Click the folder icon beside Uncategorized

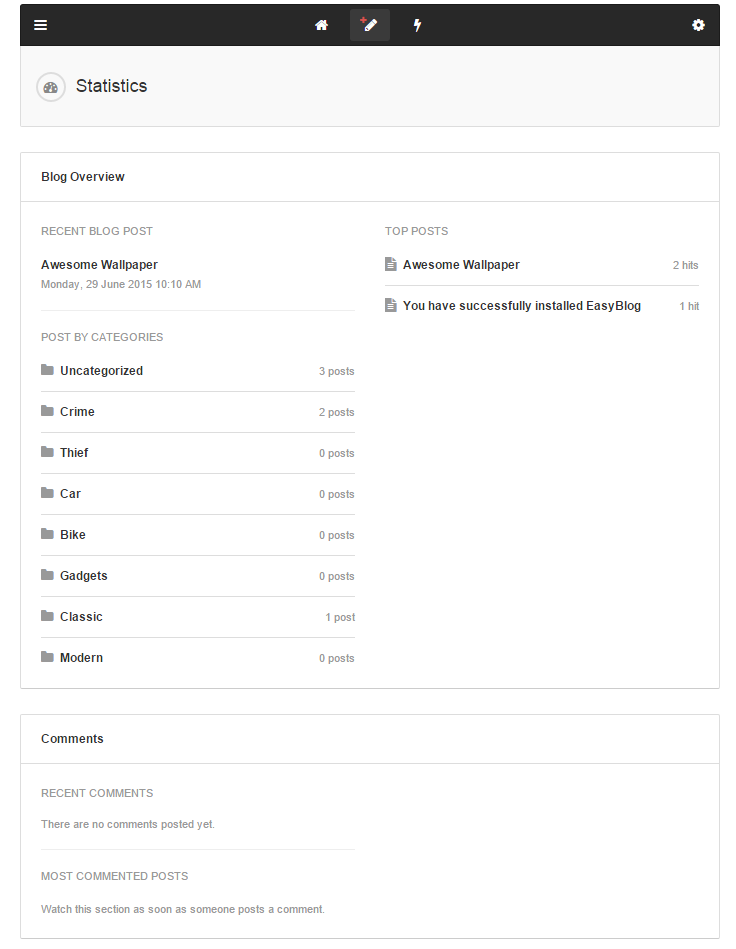point(47,370)
